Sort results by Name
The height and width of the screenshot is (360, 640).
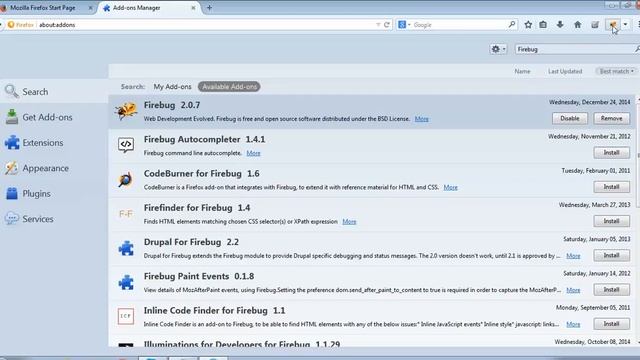(x=522, y=71)
